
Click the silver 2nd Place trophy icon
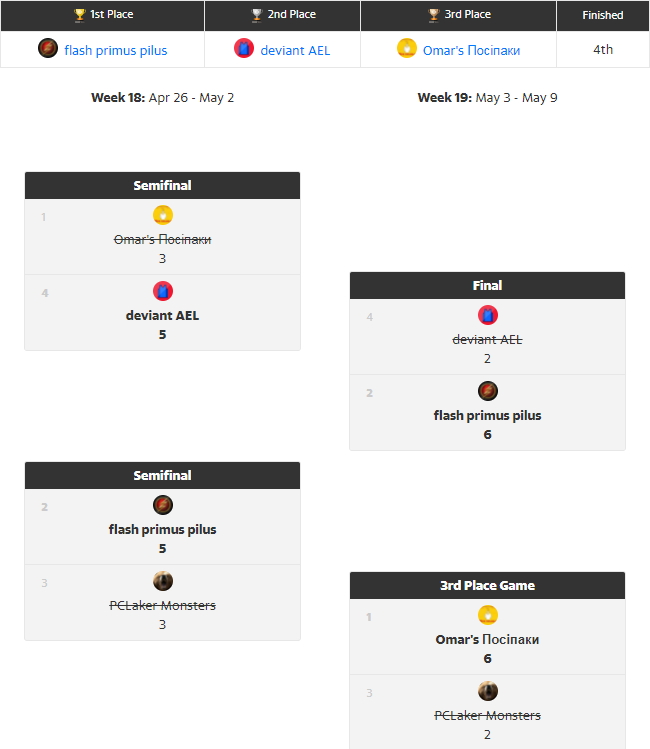pos(257,15)
